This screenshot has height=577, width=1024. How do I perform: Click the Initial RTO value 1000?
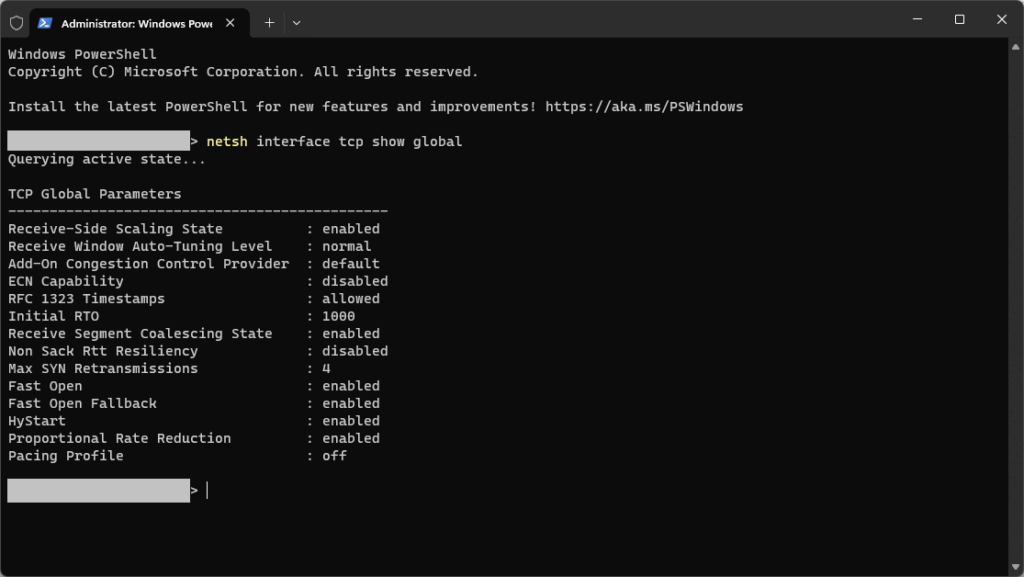point(338,316)
